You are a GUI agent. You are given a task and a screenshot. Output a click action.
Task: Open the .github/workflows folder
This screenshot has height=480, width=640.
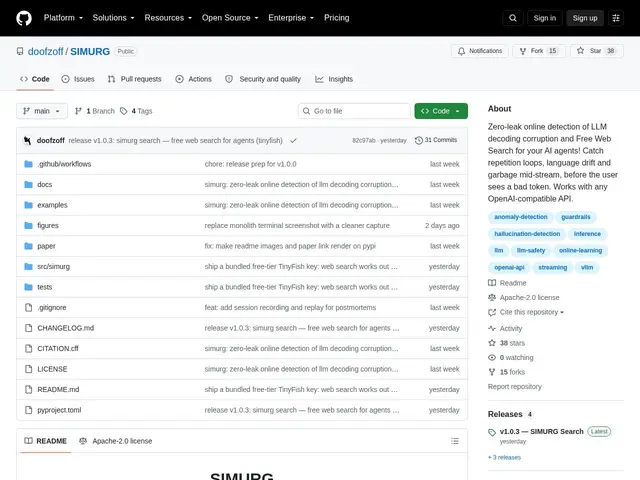coord(64,164)
